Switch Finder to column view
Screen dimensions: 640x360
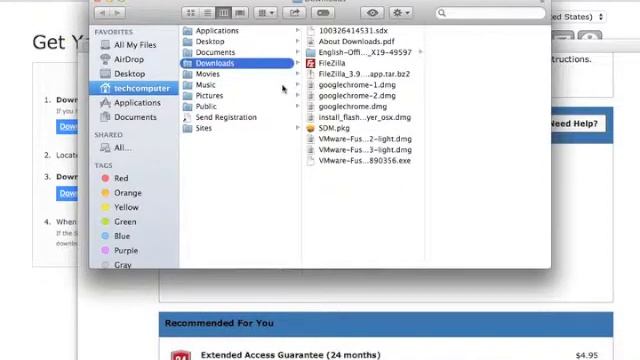[223, 13]
